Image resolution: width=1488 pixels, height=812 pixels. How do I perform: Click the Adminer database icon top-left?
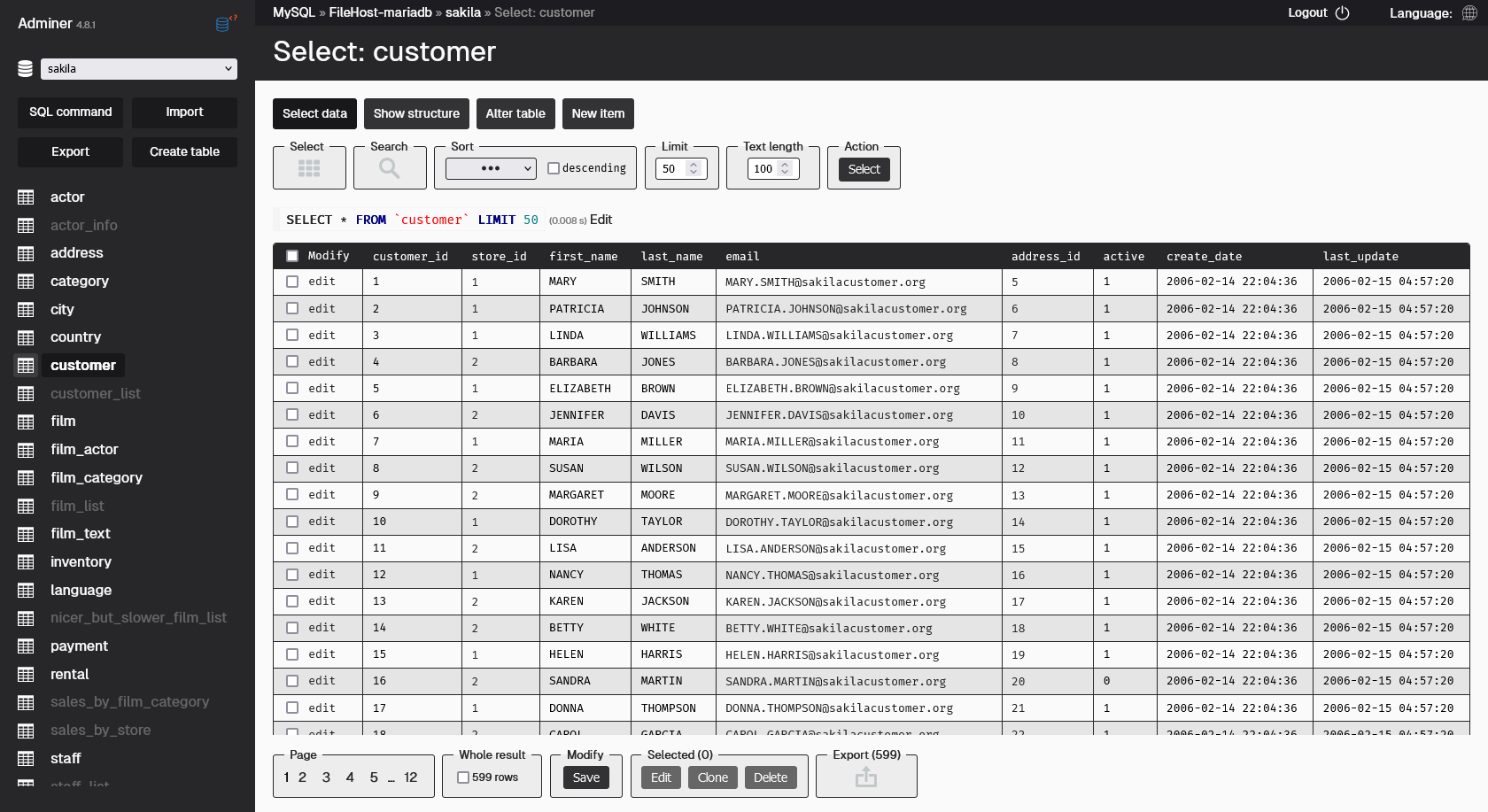pyautogui.click(x=223, y=24)
